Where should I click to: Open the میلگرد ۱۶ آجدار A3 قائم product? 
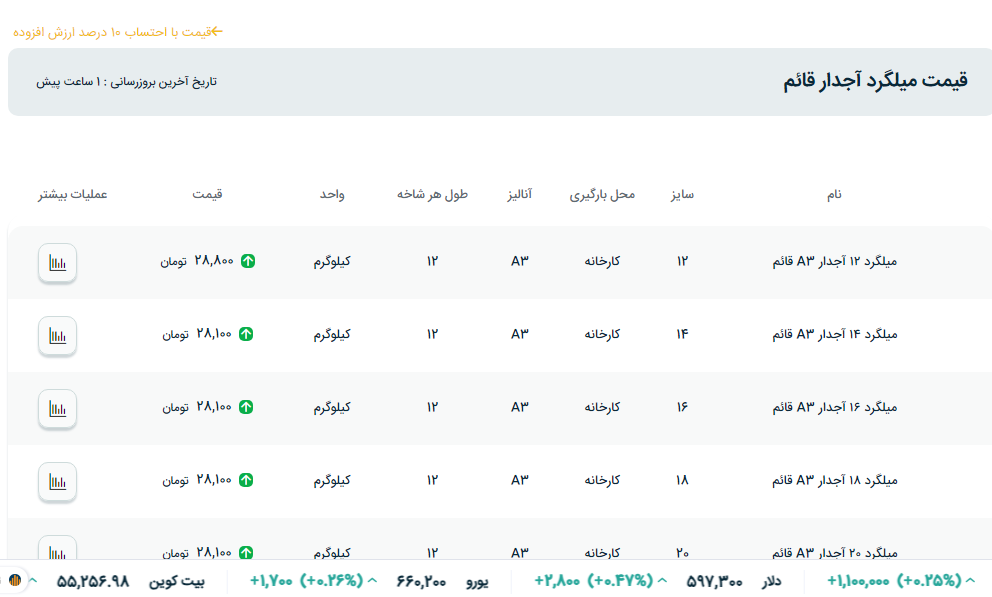coord(835,407)
